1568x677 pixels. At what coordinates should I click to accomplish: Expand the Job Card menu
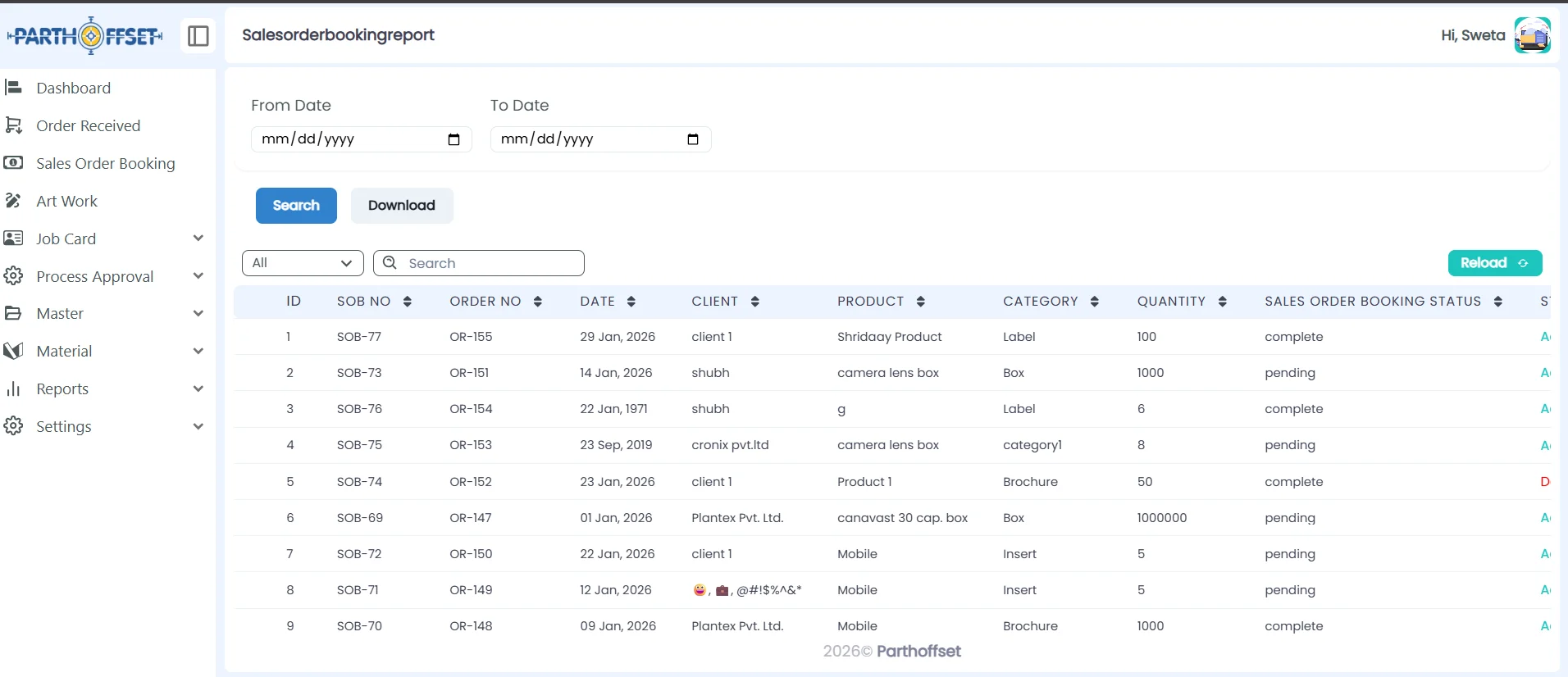pyautogui.click(x=198, y=239)
